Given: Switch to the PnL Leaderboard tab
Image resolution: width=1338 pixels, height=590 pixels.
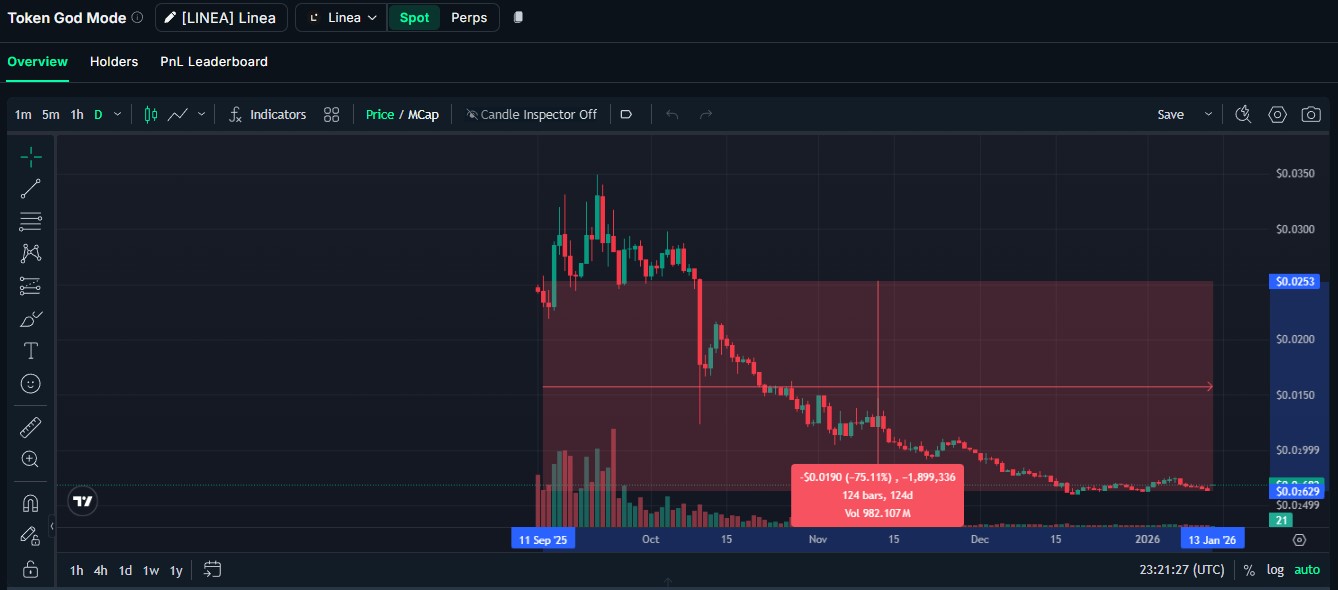Looking at the screenshot, I should tap(214, 61).
